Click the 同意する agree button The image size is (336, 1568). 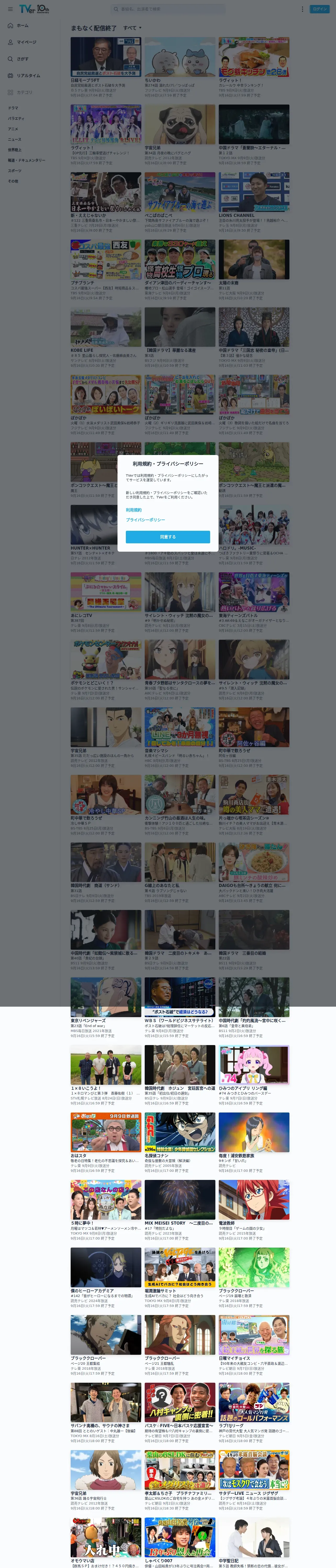(168, 537)
